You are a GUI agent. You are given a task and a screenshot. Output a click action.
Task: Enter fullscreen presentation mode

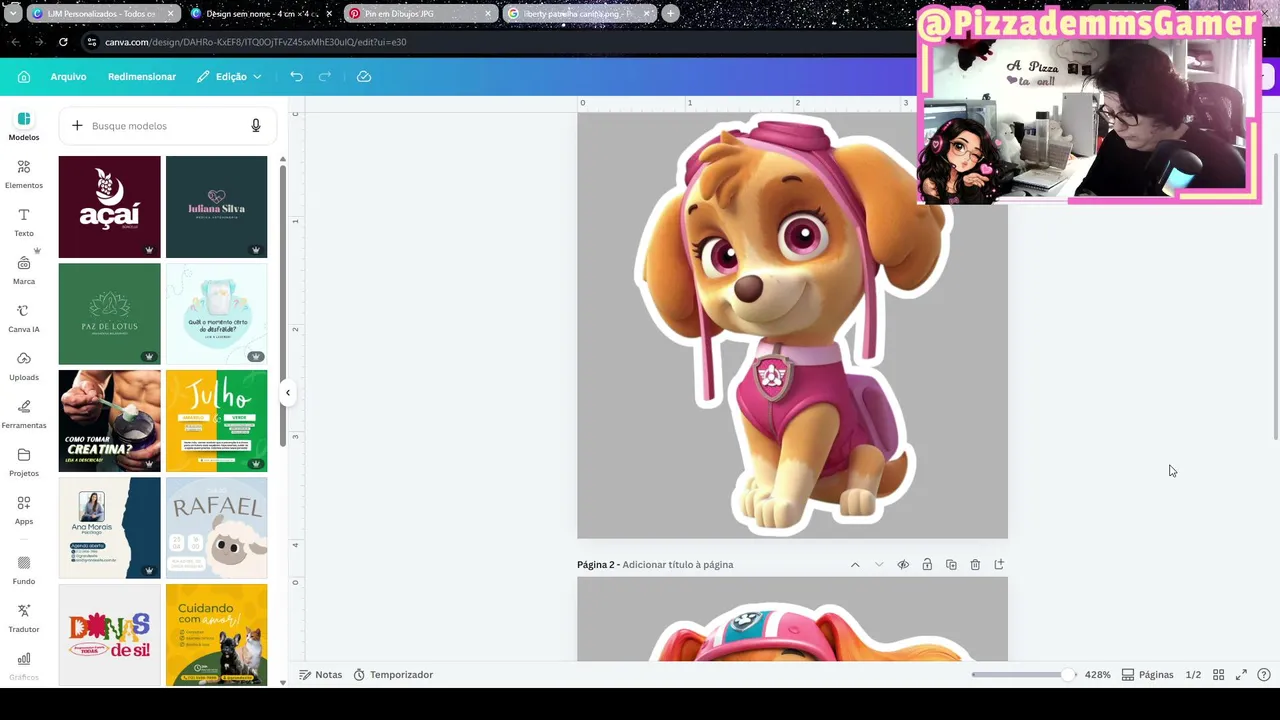pos(1241,675)
